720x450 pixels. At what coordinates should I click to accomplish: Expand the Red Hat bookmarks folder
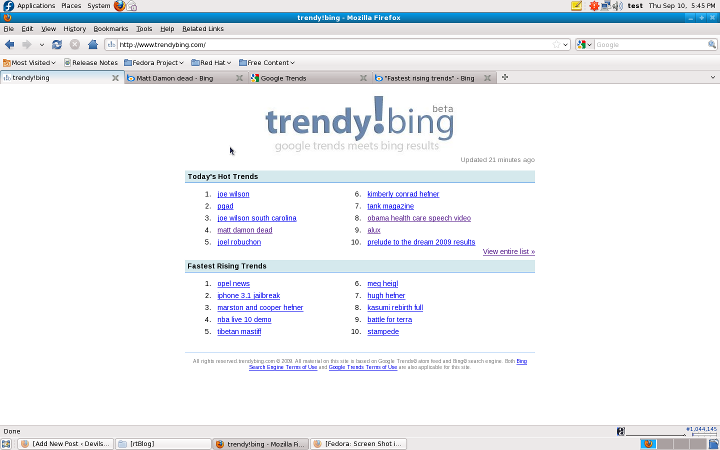click(x=211, y=62)
